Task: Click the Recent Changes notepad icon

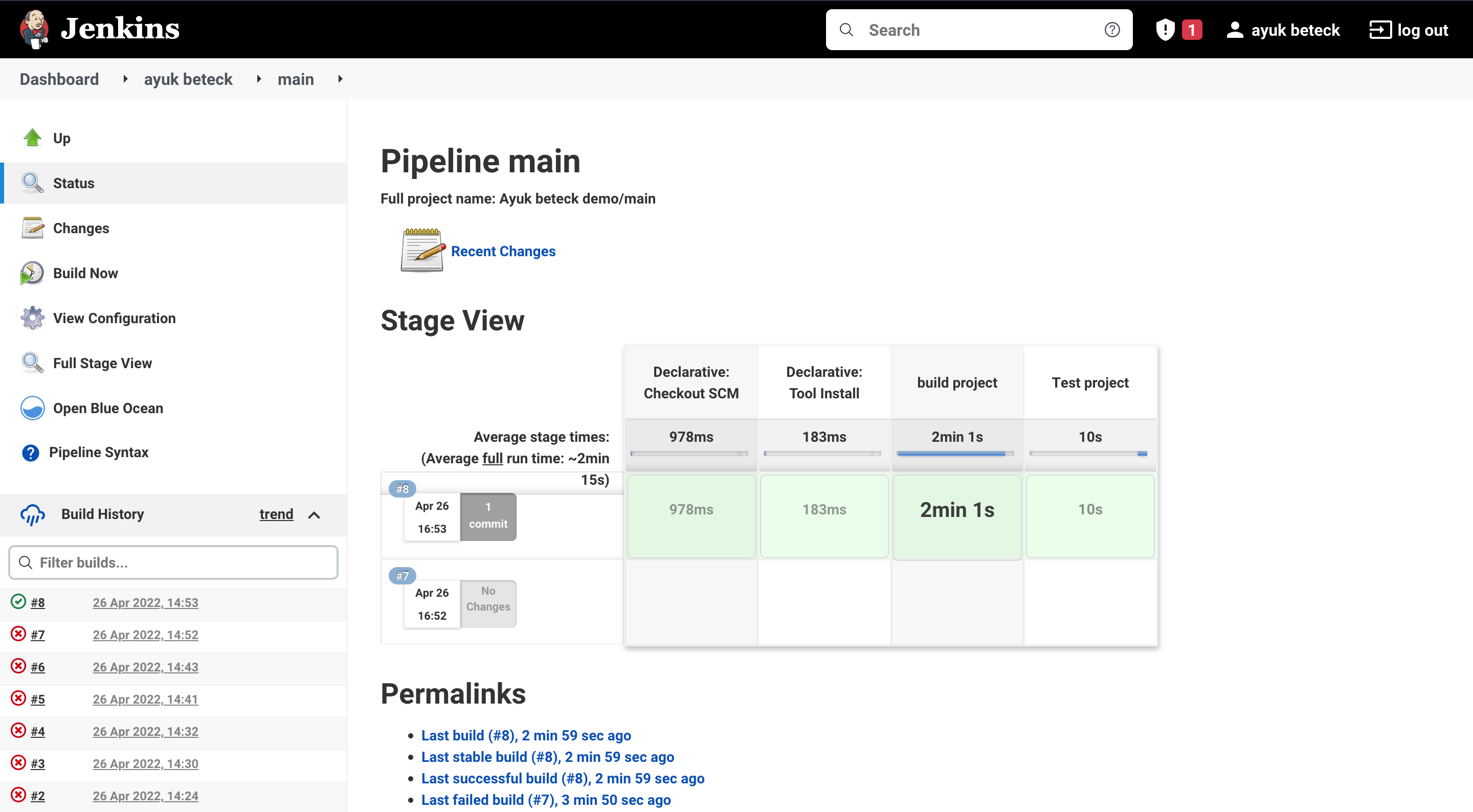Action: [x=422, y=251]
